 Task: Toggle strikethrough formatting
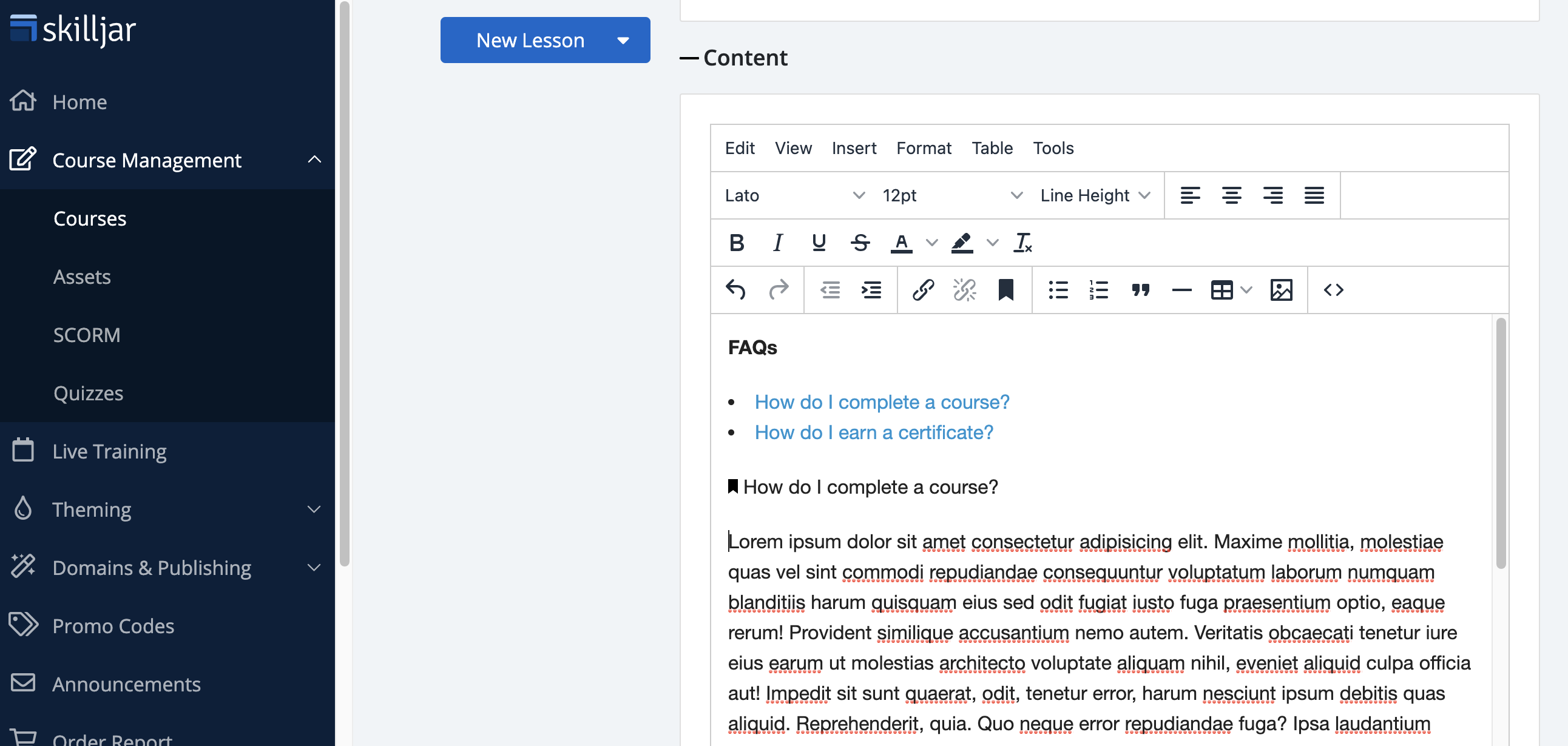pyautogui.click(x=860, y=243)
